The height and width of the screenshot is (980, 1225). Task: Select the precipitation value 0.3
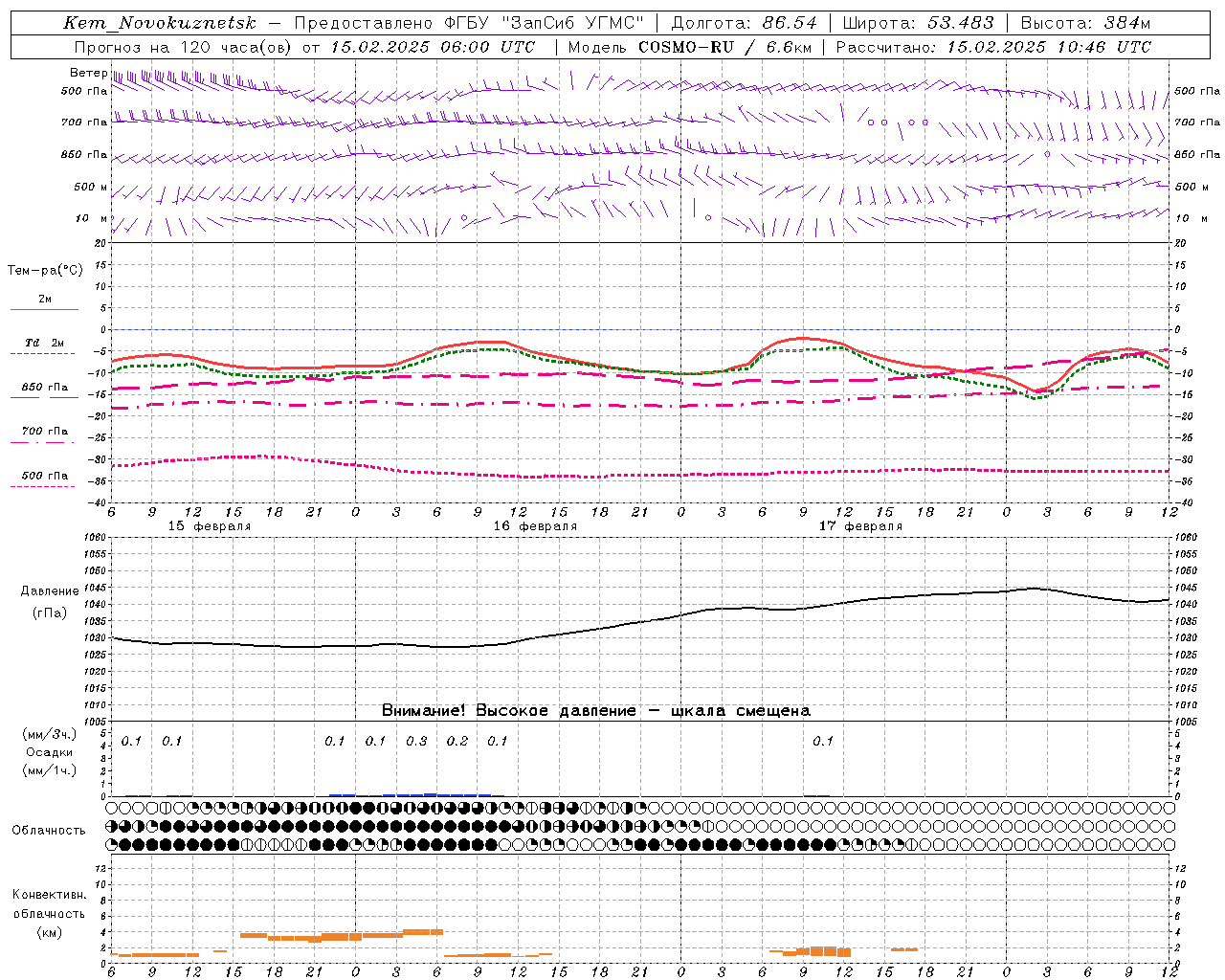coord(416,742)
